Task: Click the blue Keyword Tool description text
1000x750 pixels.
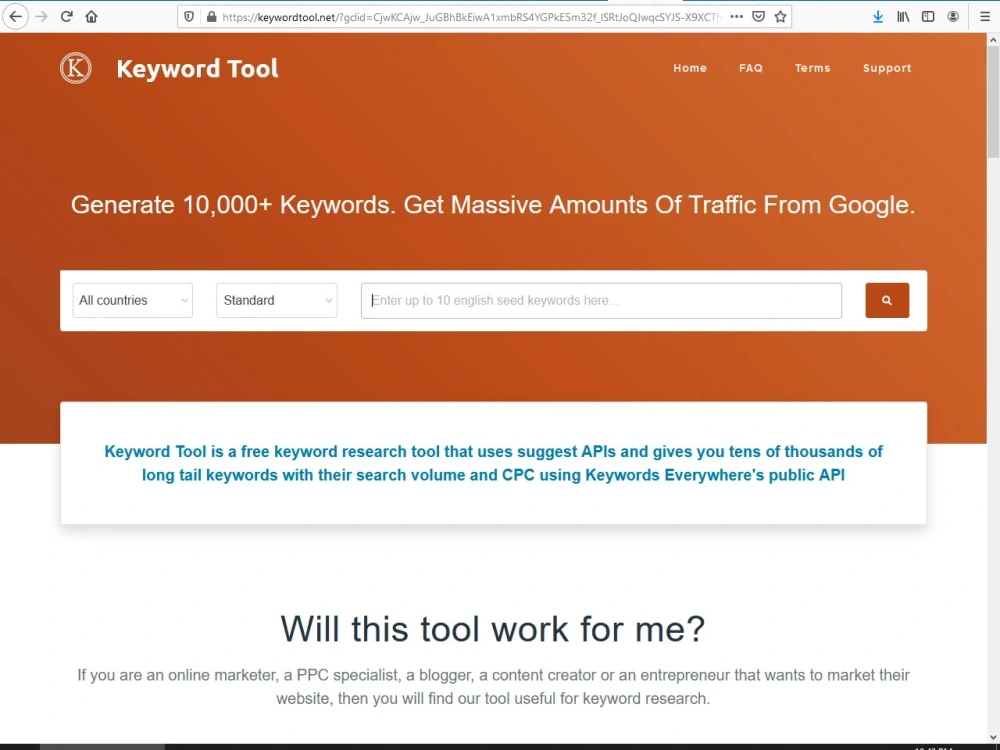Action: tap(493, 463)
